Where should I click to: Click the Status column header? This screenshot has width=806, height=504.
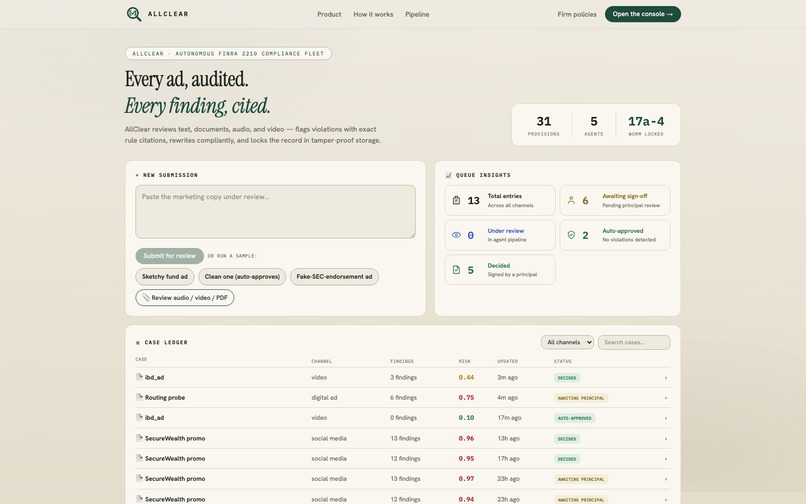(563, 361)
